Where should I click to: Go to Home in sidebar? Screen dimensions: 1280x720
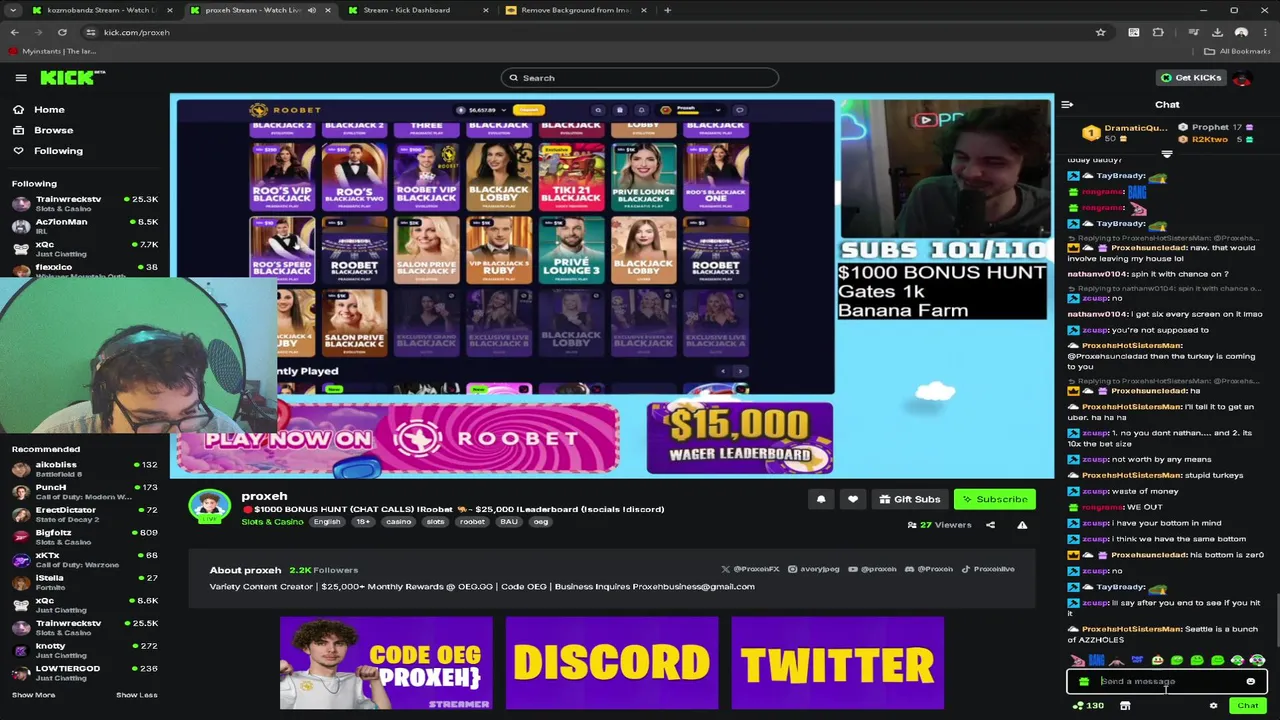(x=49, y=110)
